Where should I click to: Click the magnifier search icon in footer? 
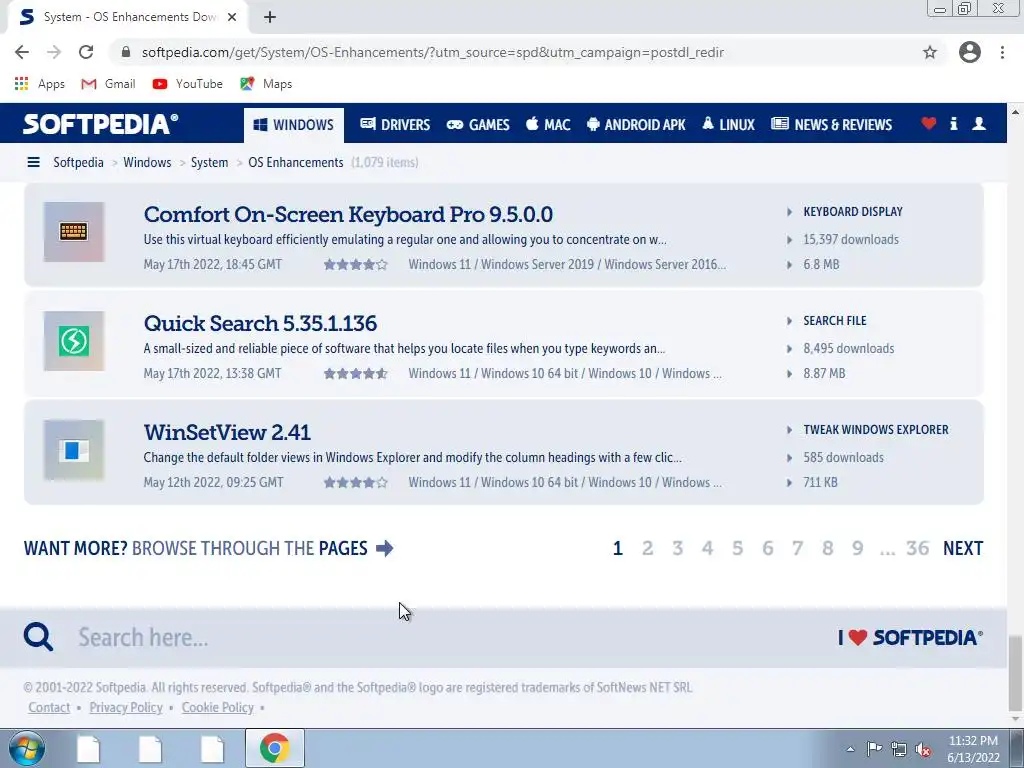(38, 637)
